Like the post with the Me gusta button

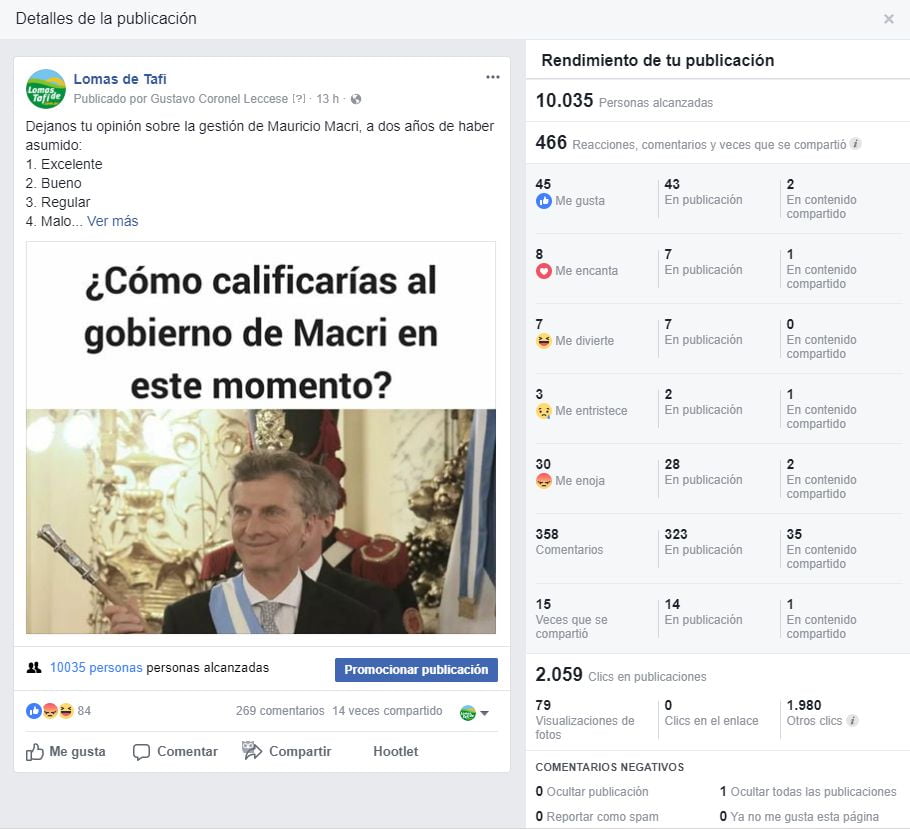coord(66,751)
